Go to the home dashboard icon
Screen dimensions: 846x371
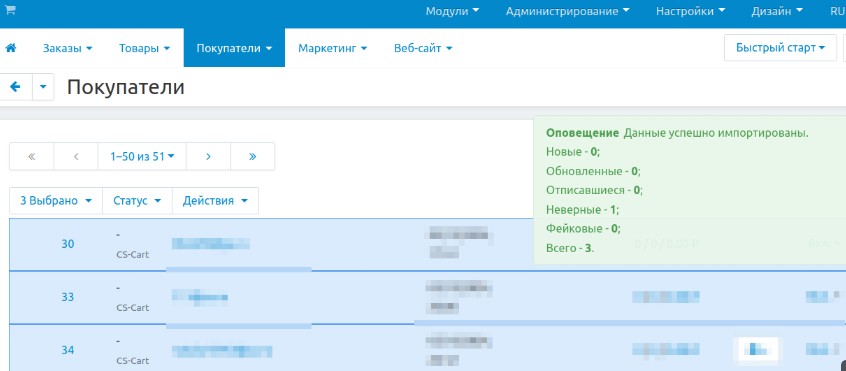click(11, 48)
